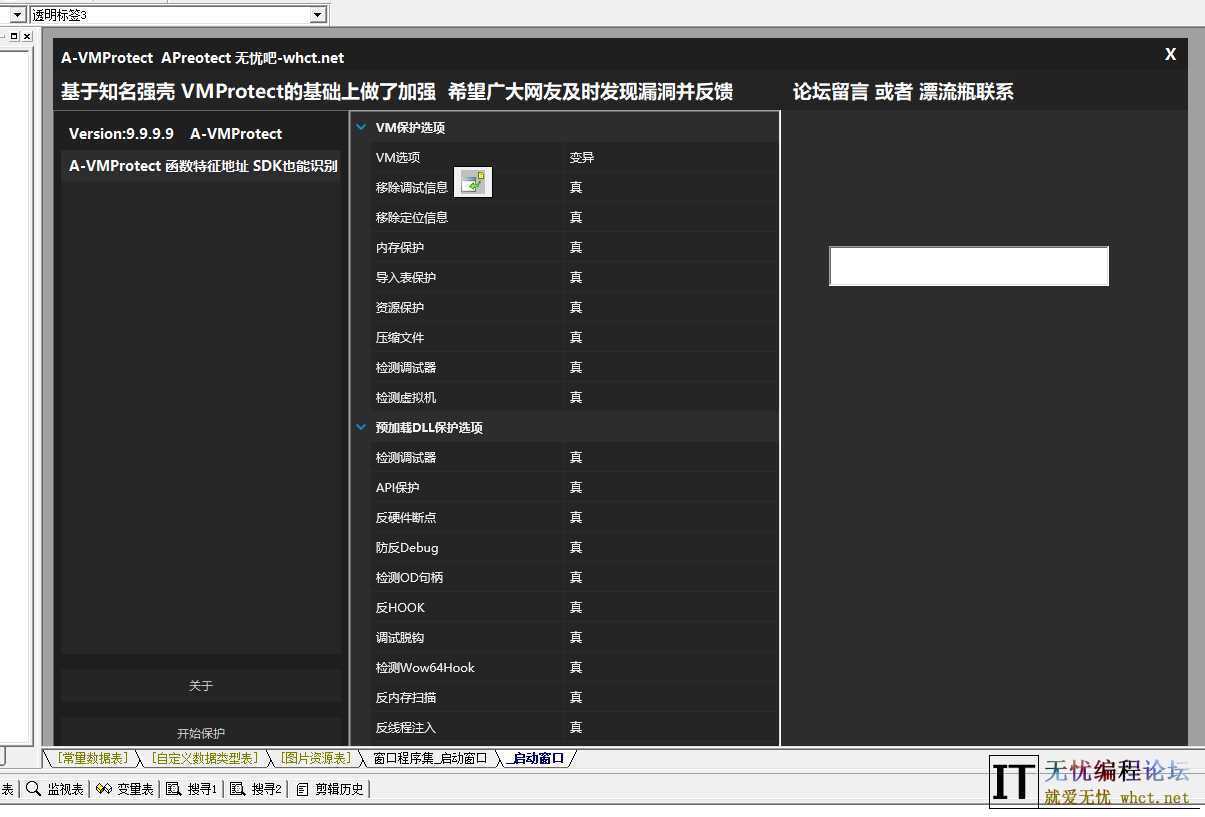Toggle the 检测虚拟机 value 真
The width and height of the screenshot is (1205, 817).
pos(576,397)
